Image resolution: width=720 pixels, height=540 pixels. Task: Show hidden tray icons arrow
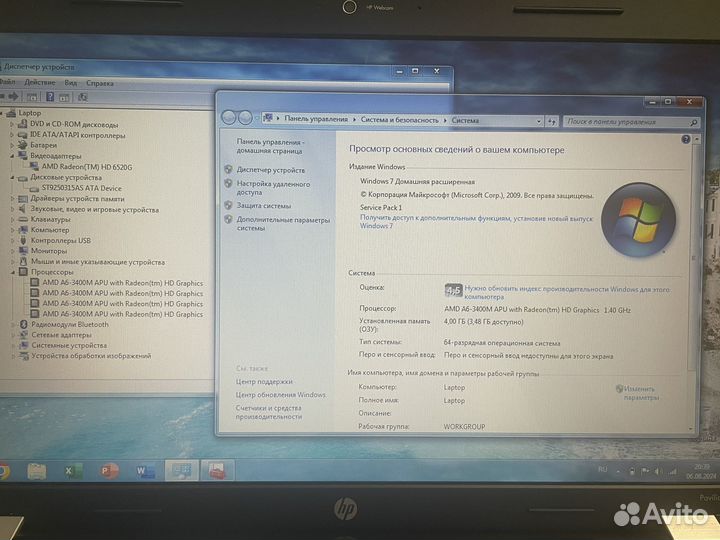618,472
